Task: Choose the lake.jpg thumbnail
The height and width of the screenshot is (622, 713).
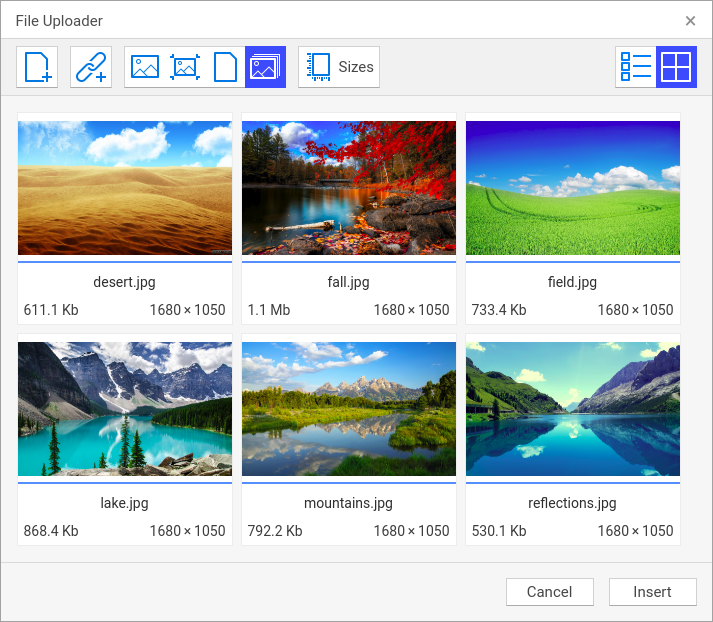Action: [x=125, y=409]
